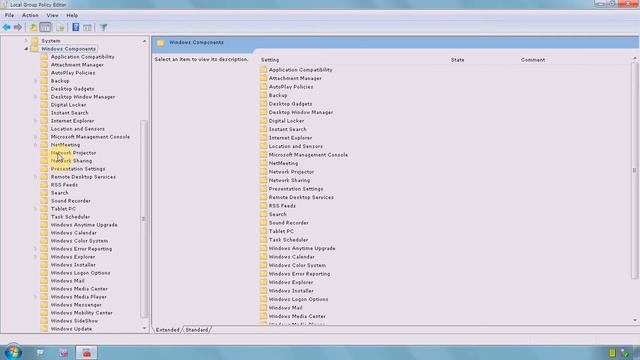The width and height of the screenshot is (640, 360).
Task: Click the Forward arrow toolbar icon
Action: (18, 27)
